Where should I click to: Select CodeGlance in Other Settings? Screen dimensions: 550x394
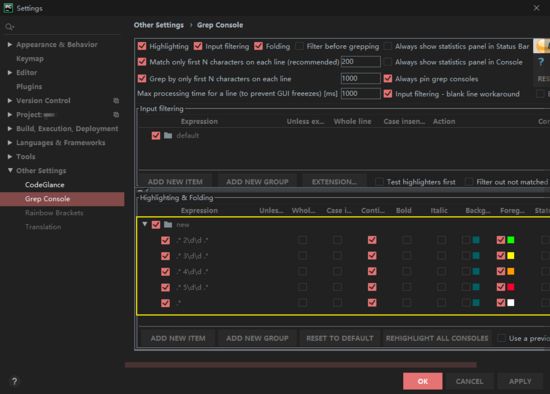tap(45, 185)
